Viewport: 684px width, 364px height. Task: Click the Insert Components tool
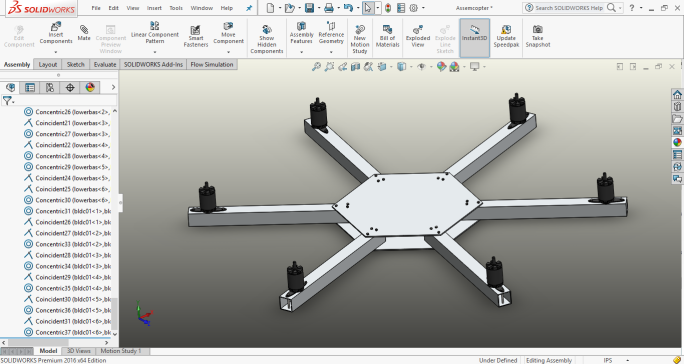tap(56, 33)
